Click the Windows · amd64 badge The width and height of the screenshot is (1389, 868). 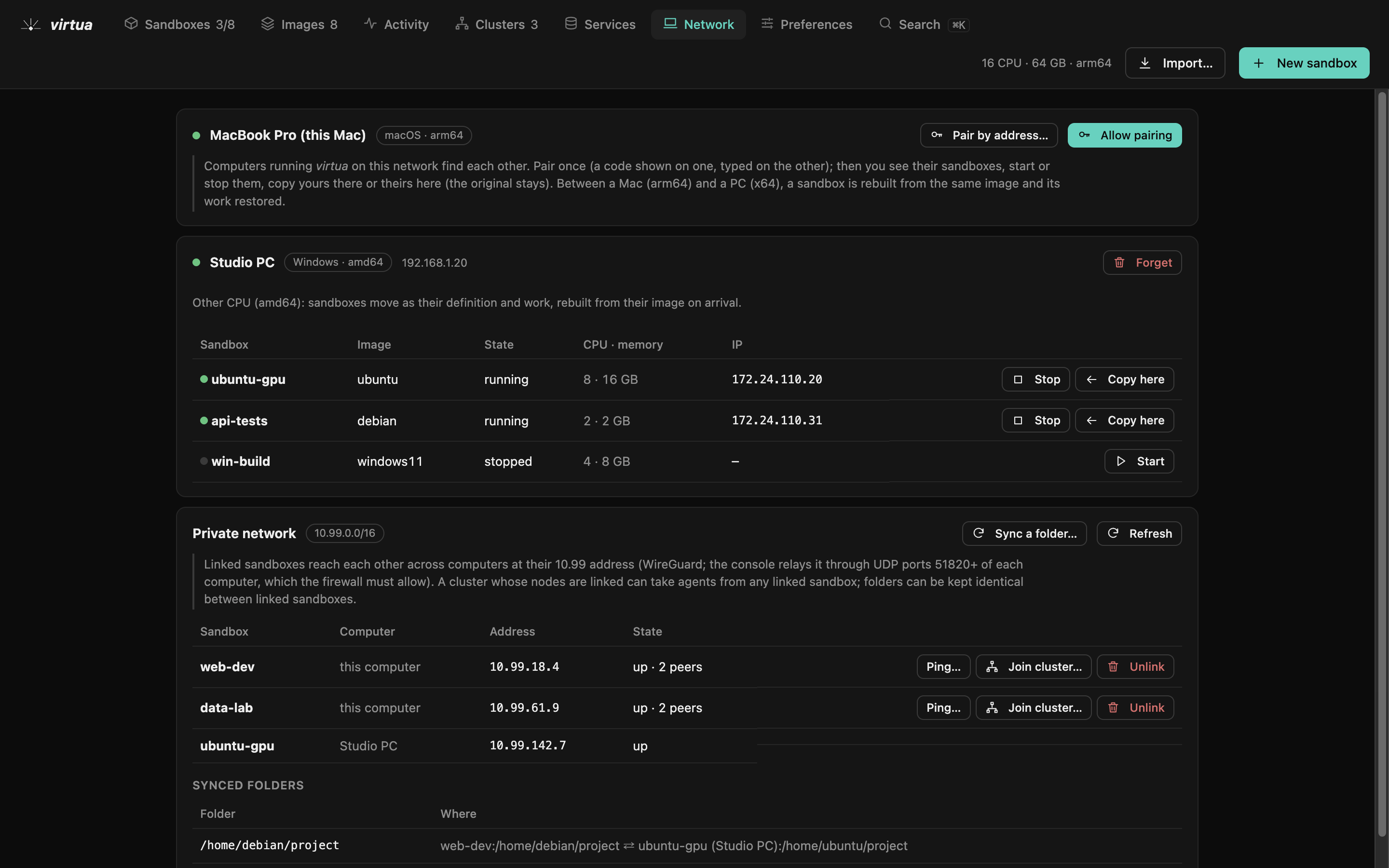[x=338, y=262]
